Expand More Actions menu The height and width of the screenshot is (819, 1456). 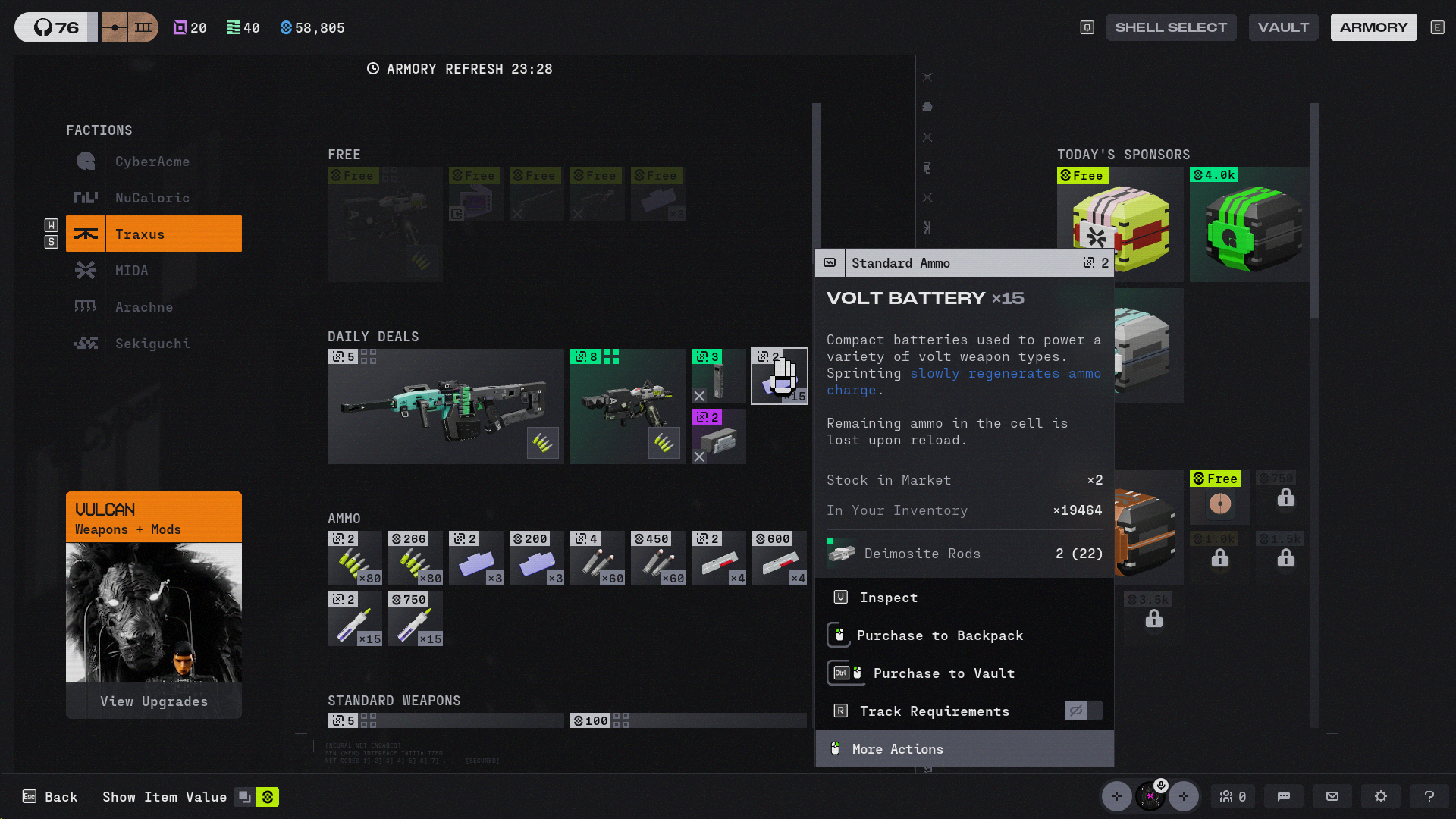tap(965, 748)
